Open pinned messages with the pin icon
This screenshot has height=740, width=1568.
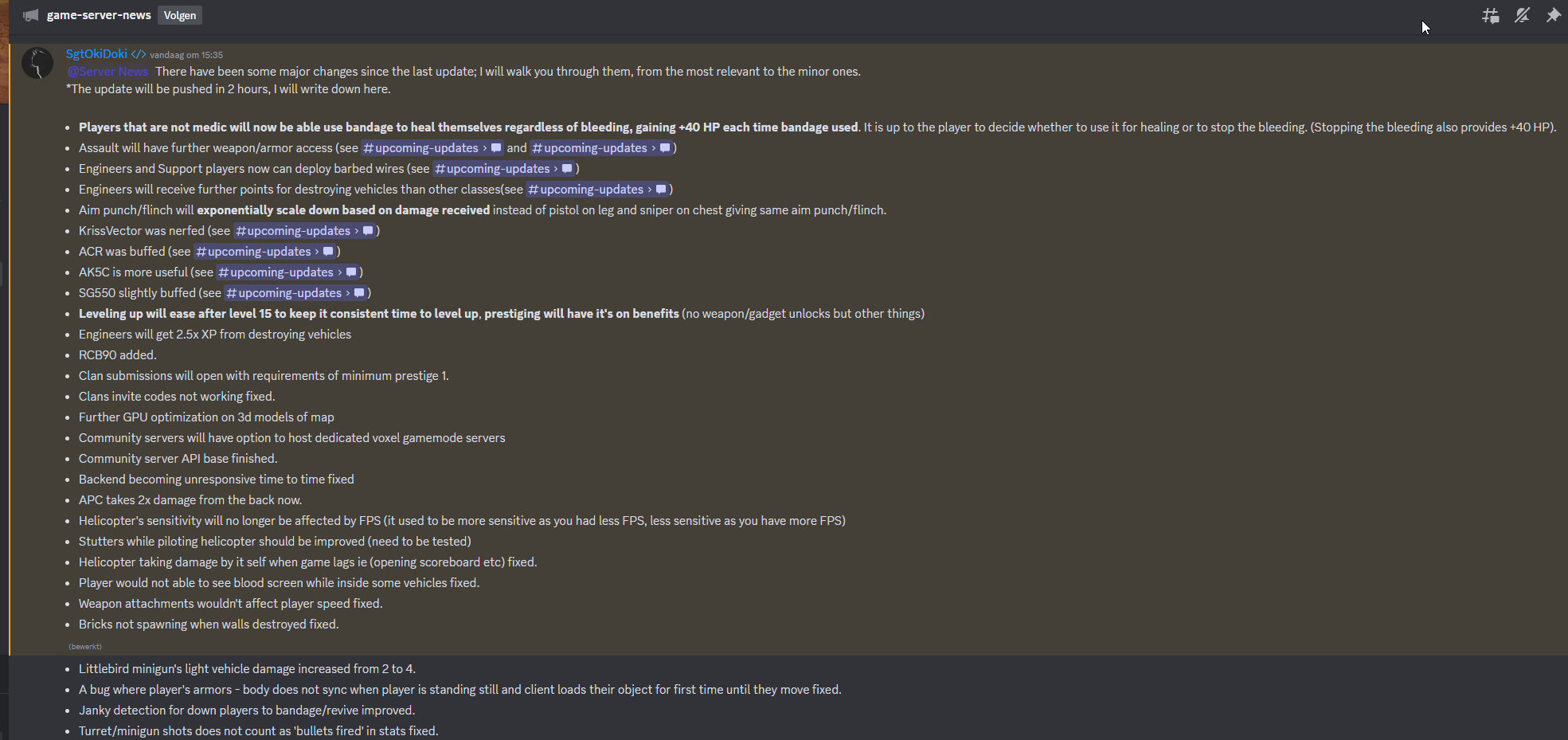1553,15
